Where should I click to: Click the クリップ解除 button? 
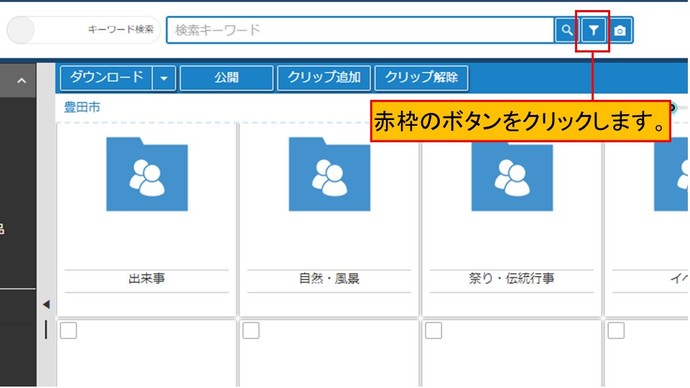coord(421,78)
